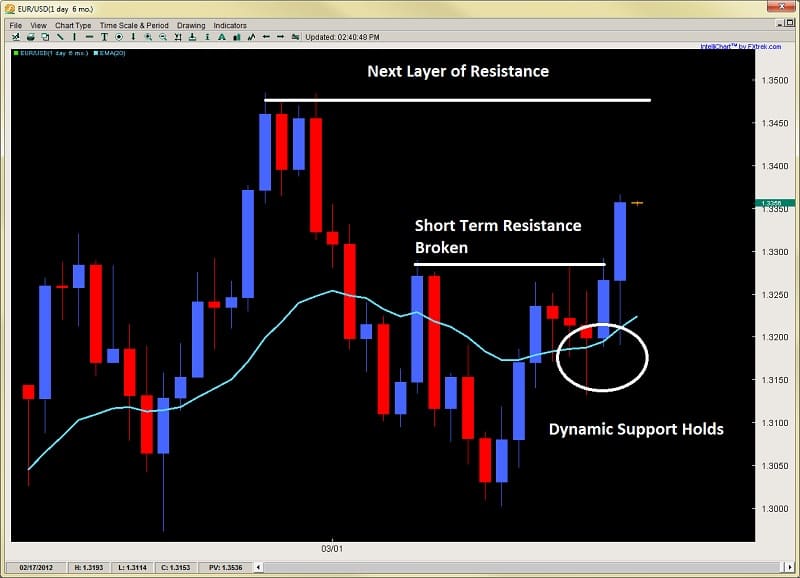Select the diagonal trend line tool
Image resolution: width=800 pixels, height=578 pixels.
point(60,37)
